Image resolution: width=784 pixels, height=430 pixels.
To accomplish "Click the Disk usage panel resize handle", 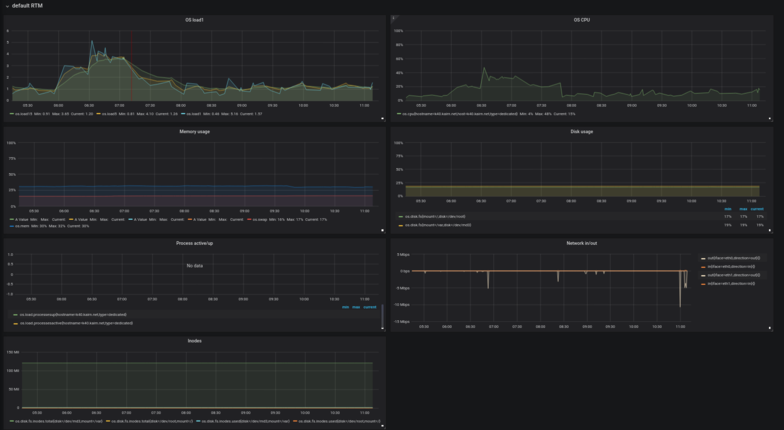I will click(x=770, y=230).
